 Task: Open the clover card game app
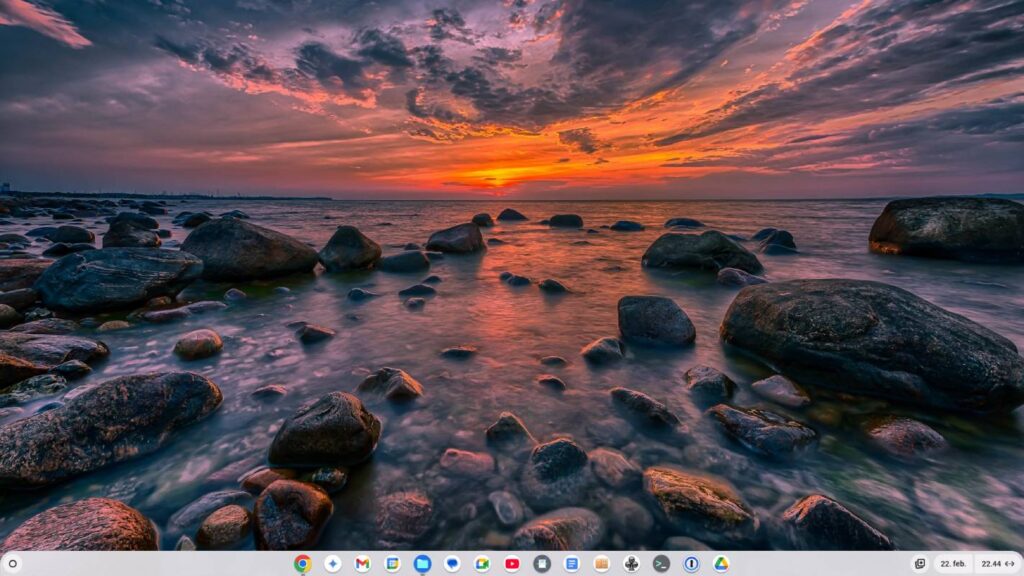(631, 564)
